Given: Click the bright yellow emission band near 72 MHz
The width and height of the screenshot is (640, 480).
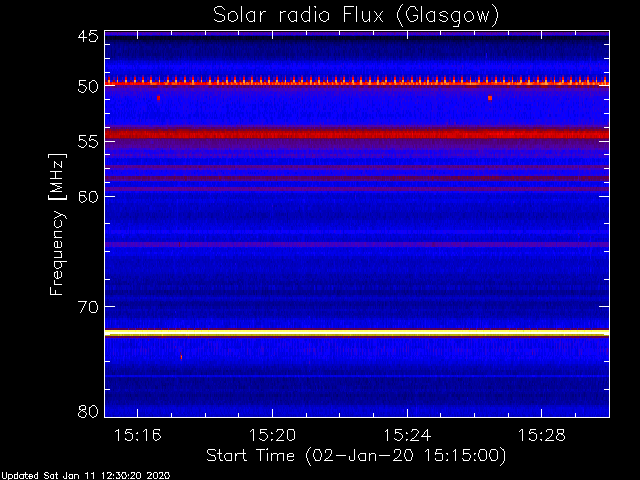Looking at the screenshot, I should click(x=357, y=333).
